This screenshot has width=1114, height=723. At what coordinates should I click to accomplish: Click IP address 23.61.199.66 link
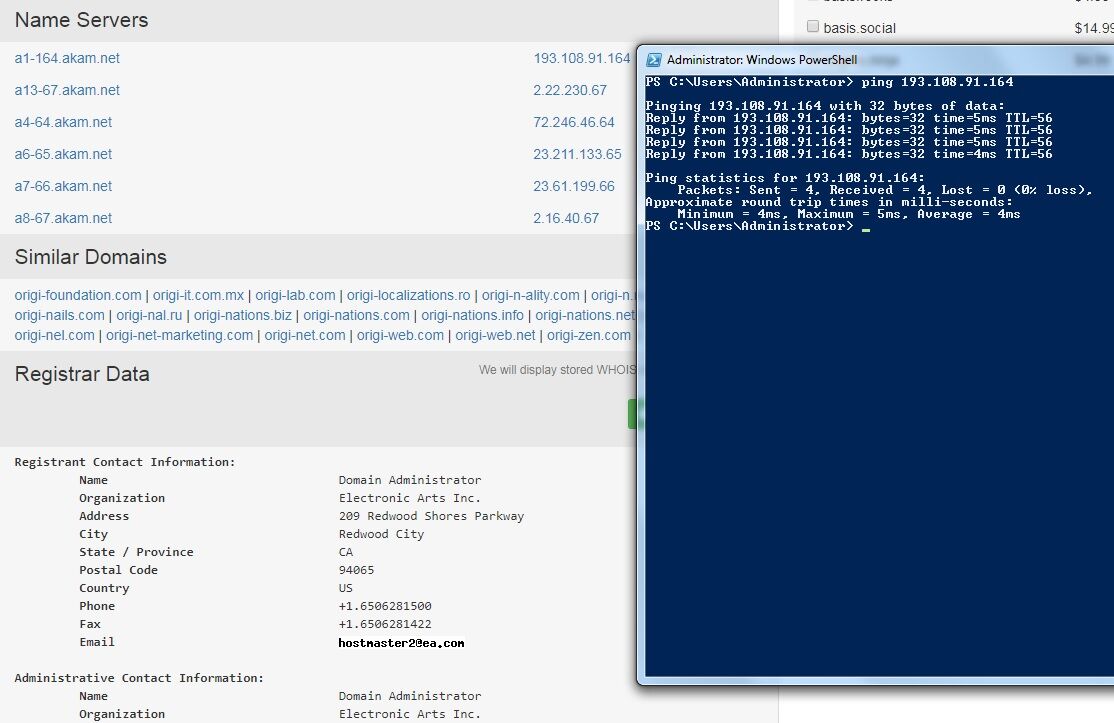click(x=573, y=186)
